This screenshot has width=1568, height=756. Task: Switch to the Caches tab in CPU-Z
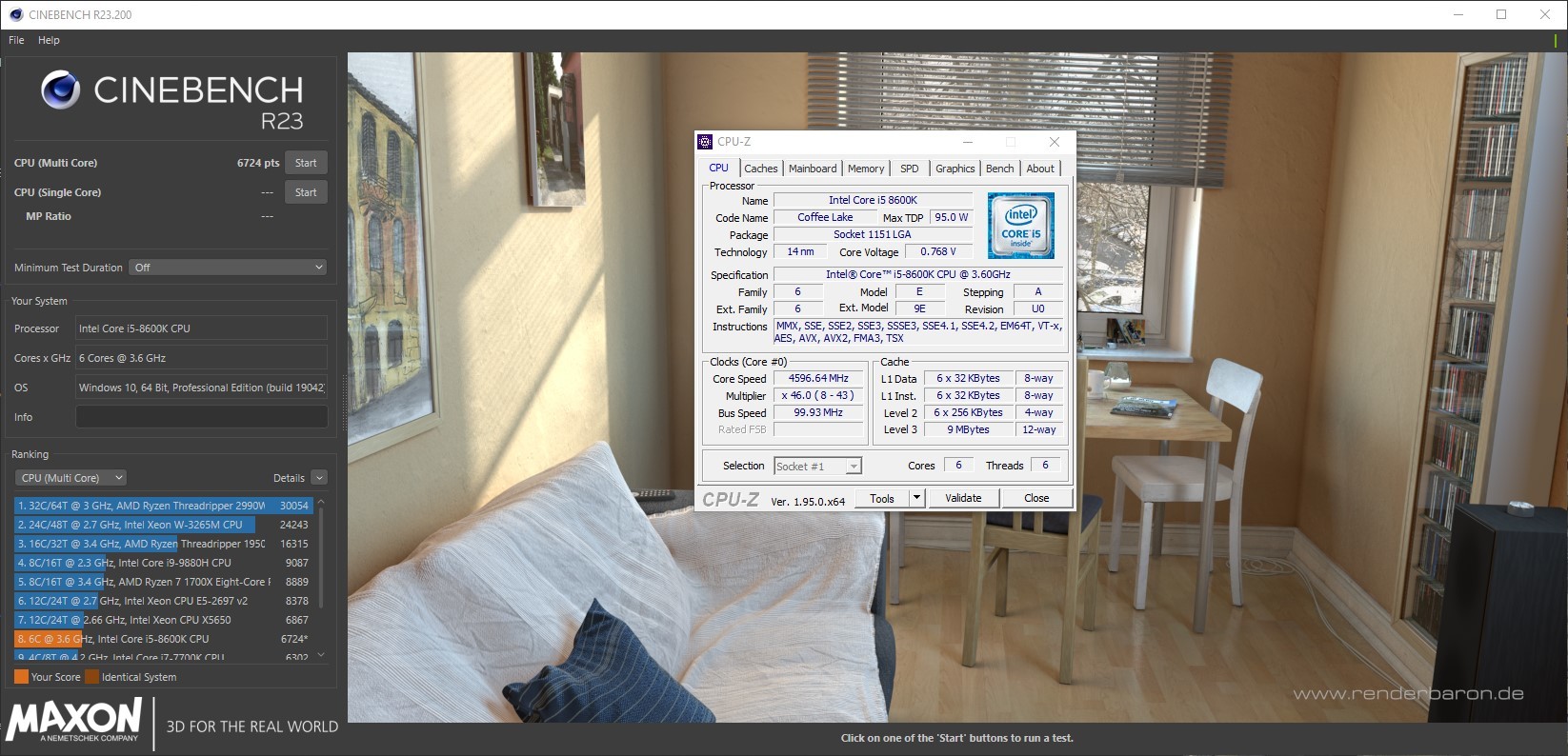click(x=760, y=169)
